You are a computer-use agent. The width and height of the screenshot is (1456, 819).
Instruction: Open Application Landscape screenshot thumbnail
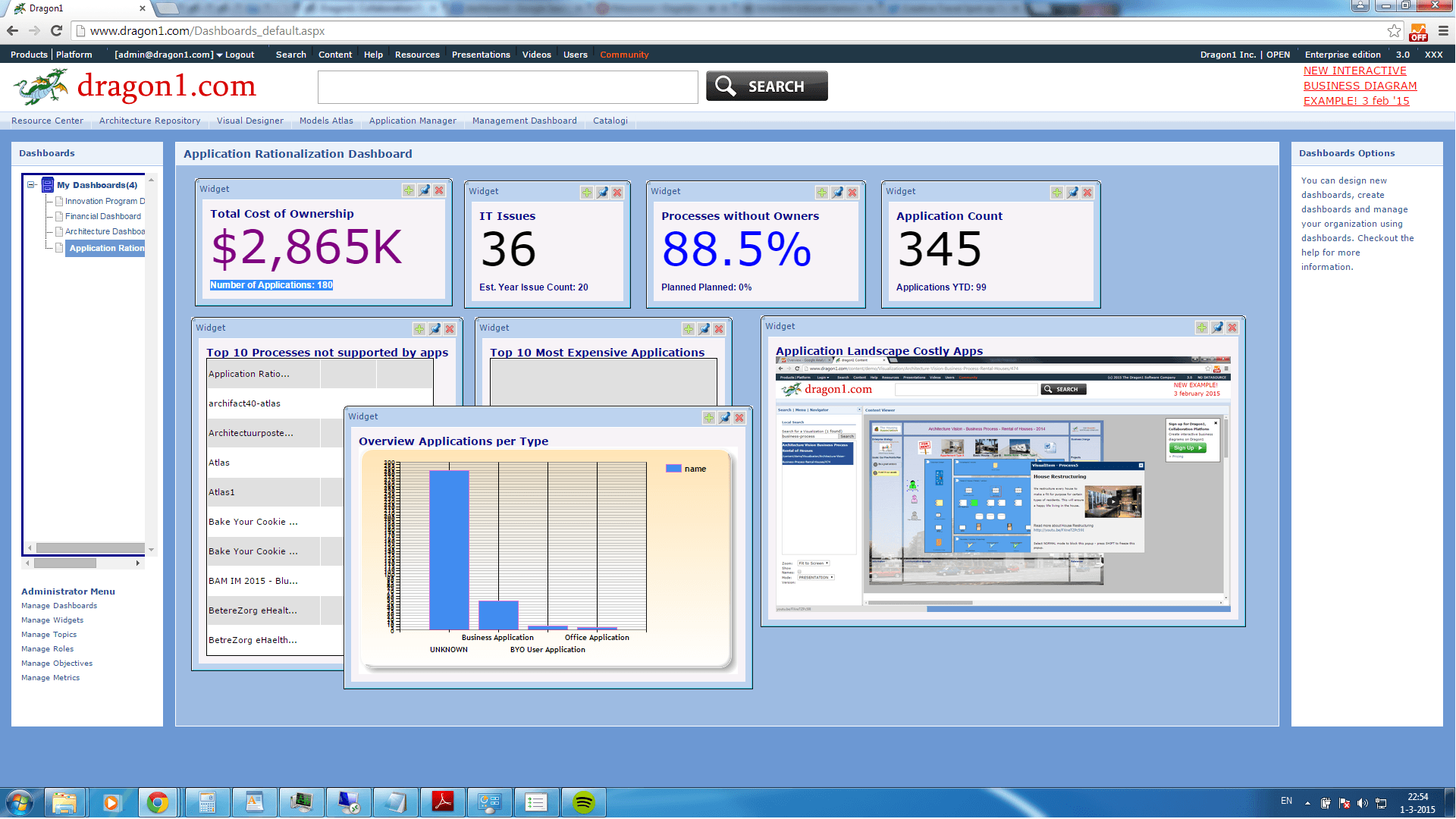(x=1003, y=485)
